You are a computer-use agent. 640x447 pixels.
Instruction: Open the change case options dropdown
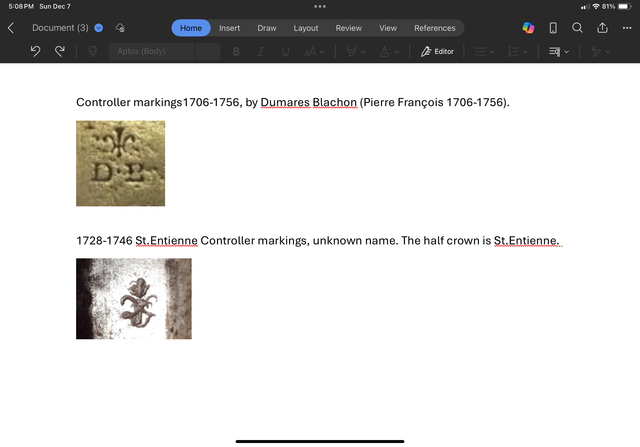coord(314,51)
